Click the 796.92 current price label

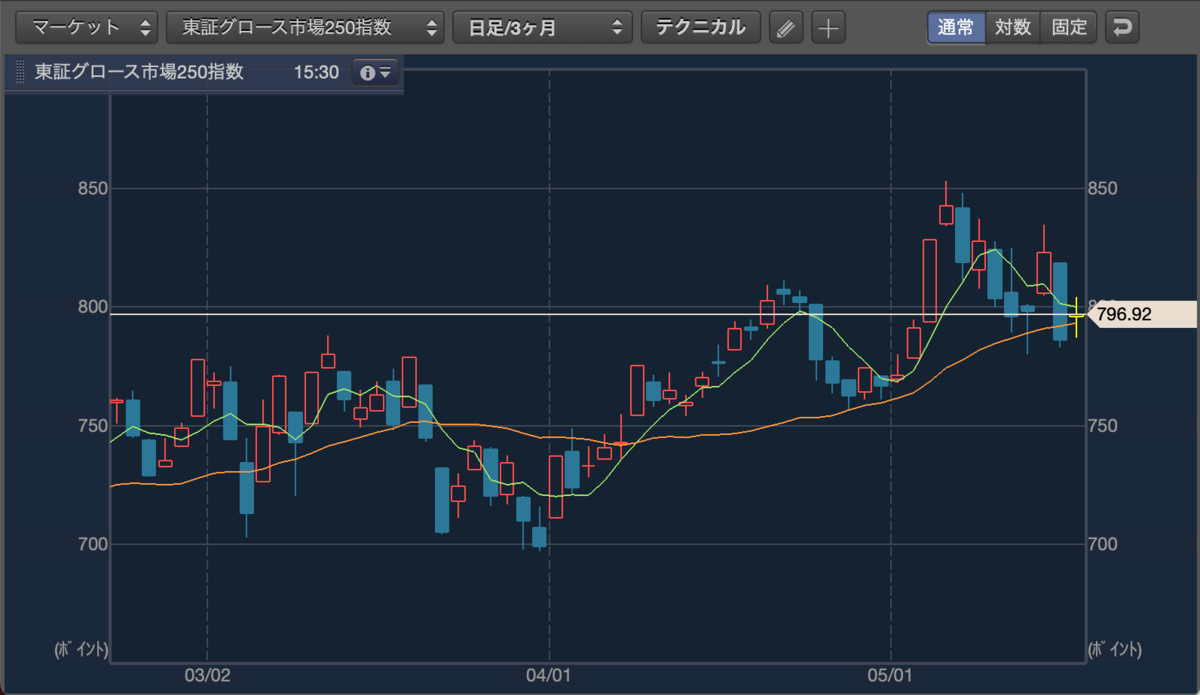click(x=1140, y=315)
